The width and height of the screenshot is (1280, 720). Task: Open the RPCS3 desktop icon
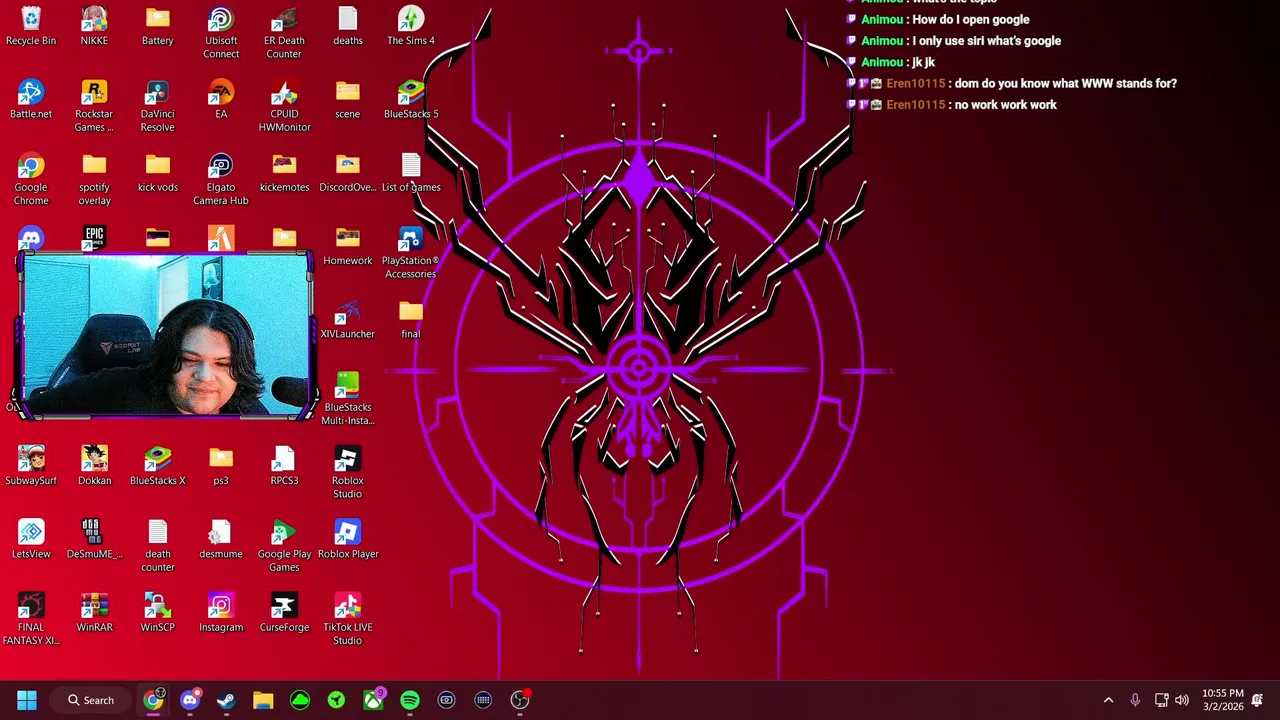pos(284,467)
